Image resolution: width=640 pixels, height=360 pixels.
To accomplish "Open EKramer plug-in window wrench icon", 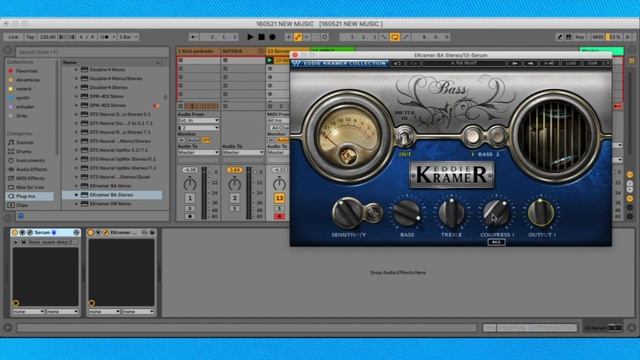I will coord(105,232).
